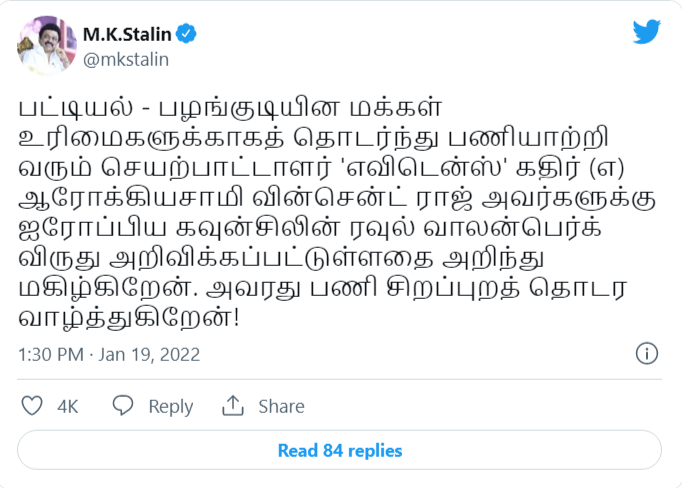Click the 4K likes count
682x488 pixels.
[x=68, y=406]
